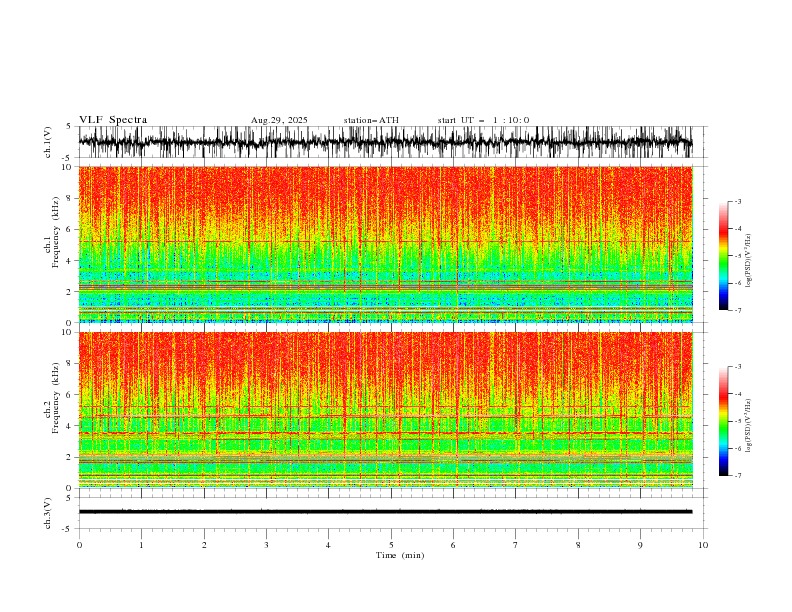792x612 pixels.
Task: Click the 4 kHz tick on ch.1 spectrogram
Action: point(69,261)
